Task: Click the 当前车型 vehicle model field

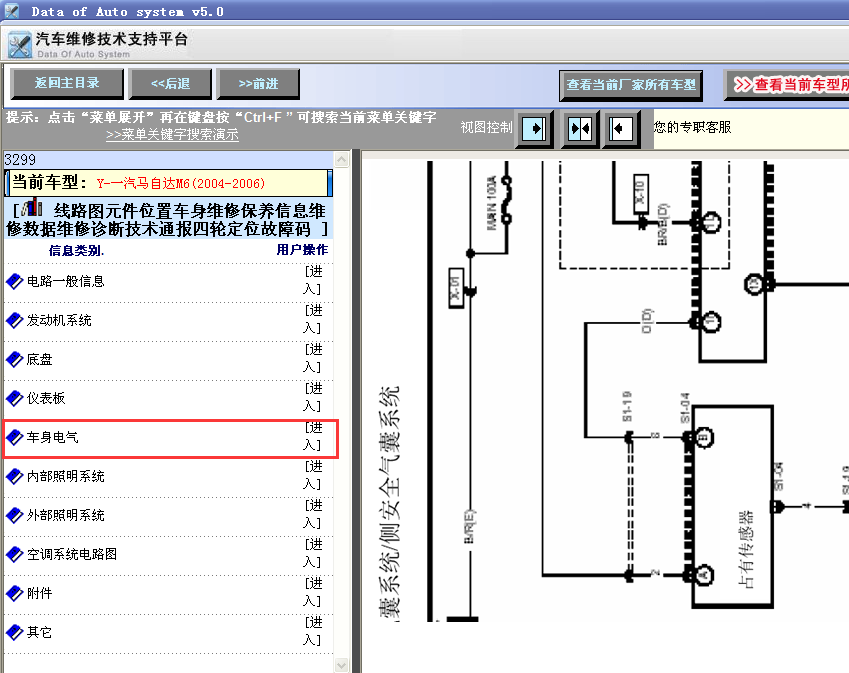Action: click(168, 183)
